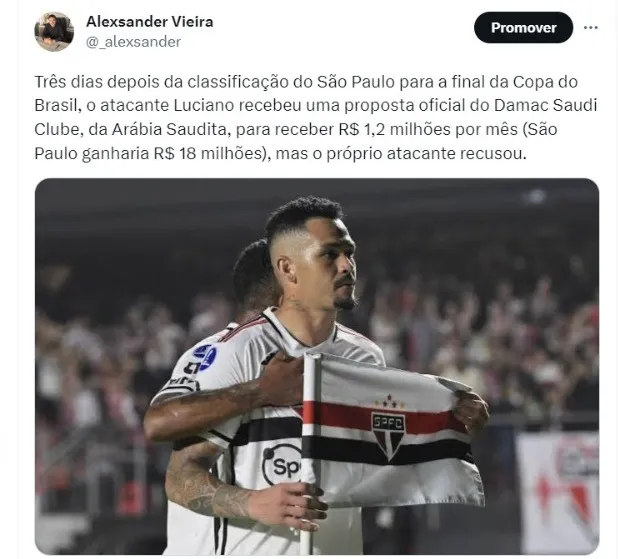Click the Promover button
Viewport: 618px width, 559px height.
(x=523, y=28)
